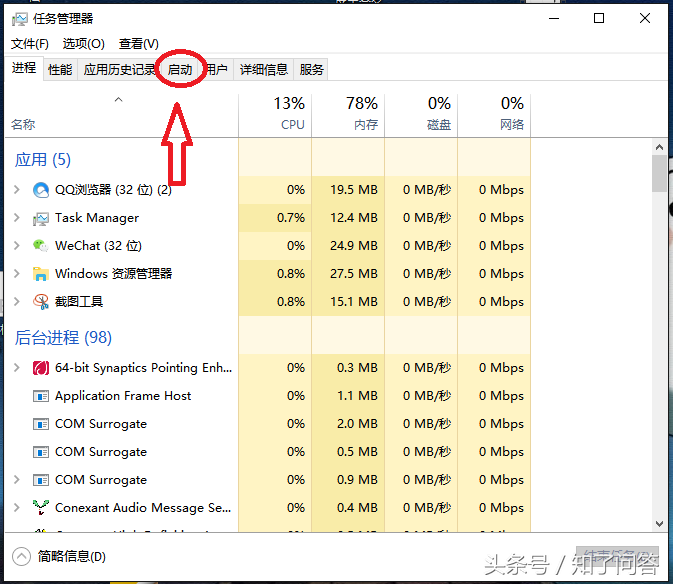Click the WeChat process icon
Screen dimensions: 673x584
pos(41,246)
